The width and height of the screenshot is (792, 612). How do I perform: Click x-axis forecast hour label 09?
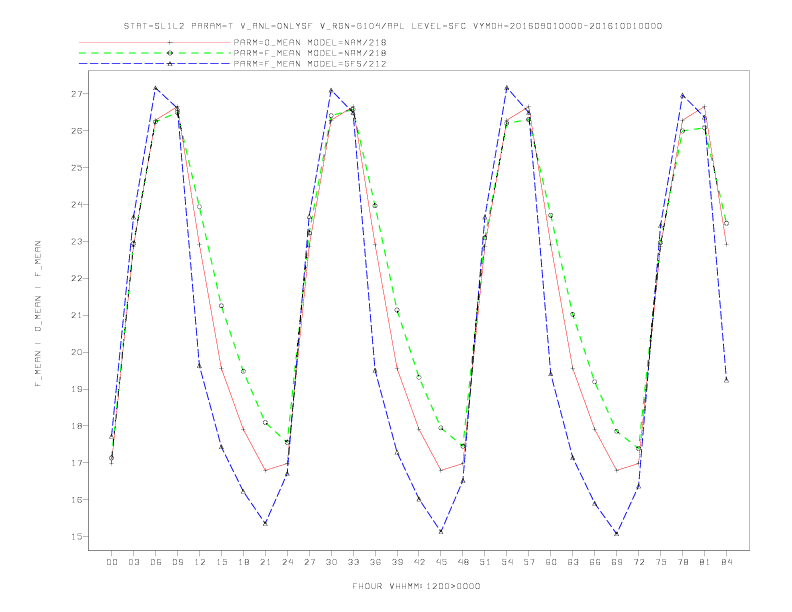point(177,562)
